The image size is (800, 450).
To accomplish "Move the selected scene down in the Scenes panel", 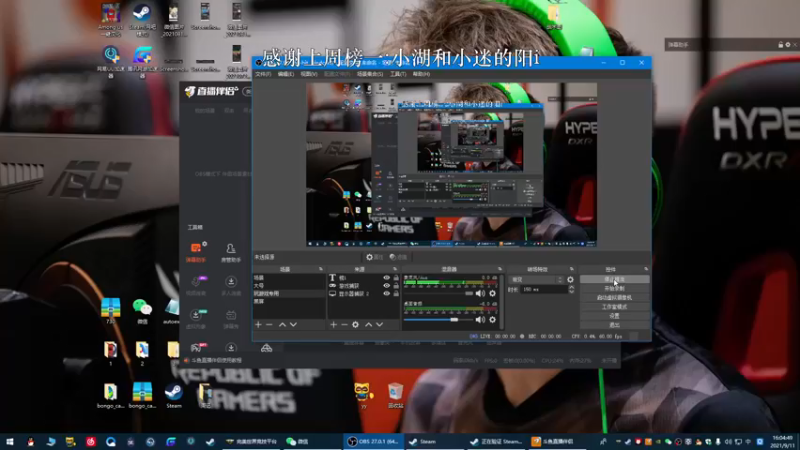I will coord(293,324).
